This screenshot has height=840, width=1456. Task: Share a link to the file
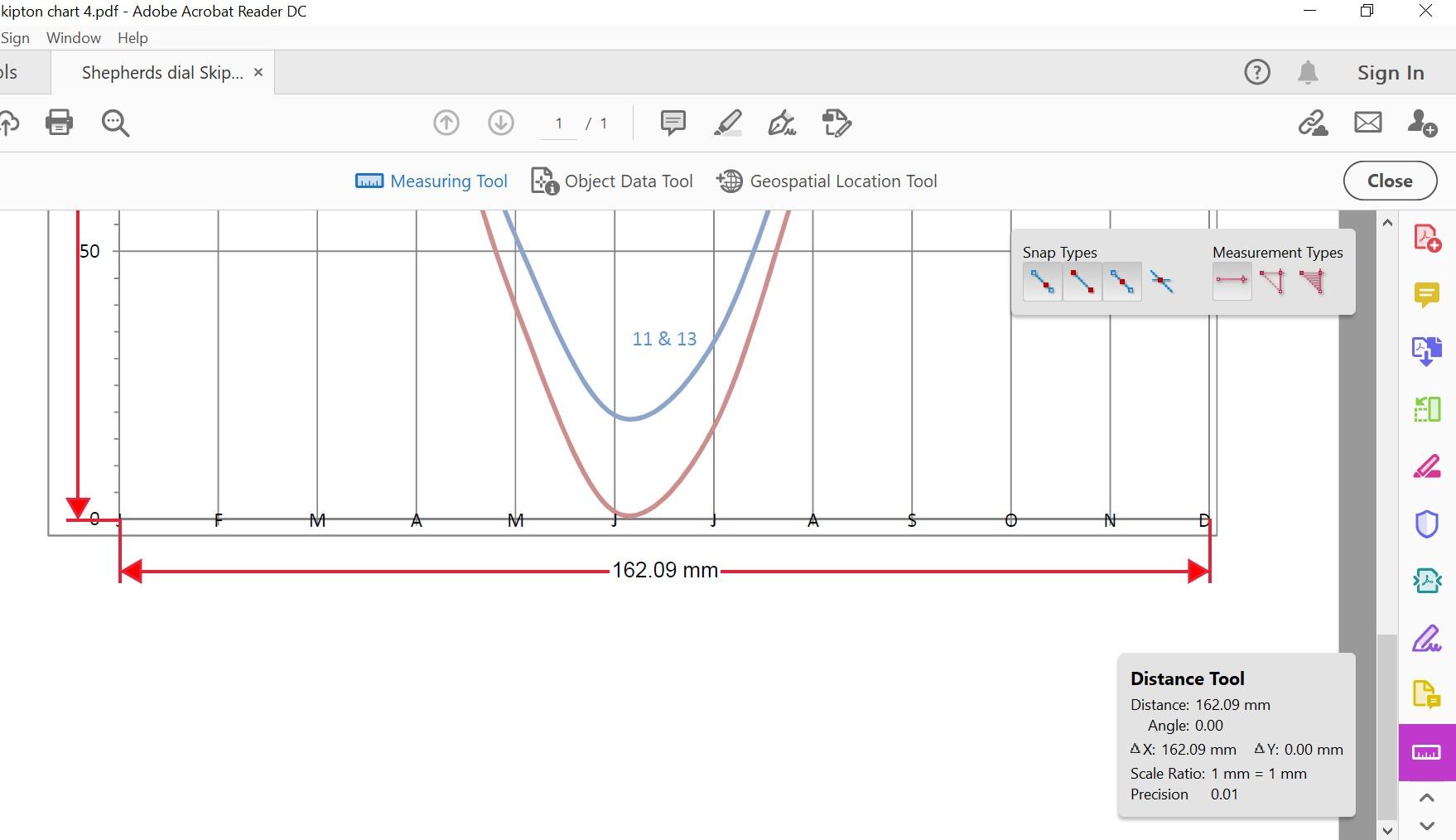pos(1313,123)
